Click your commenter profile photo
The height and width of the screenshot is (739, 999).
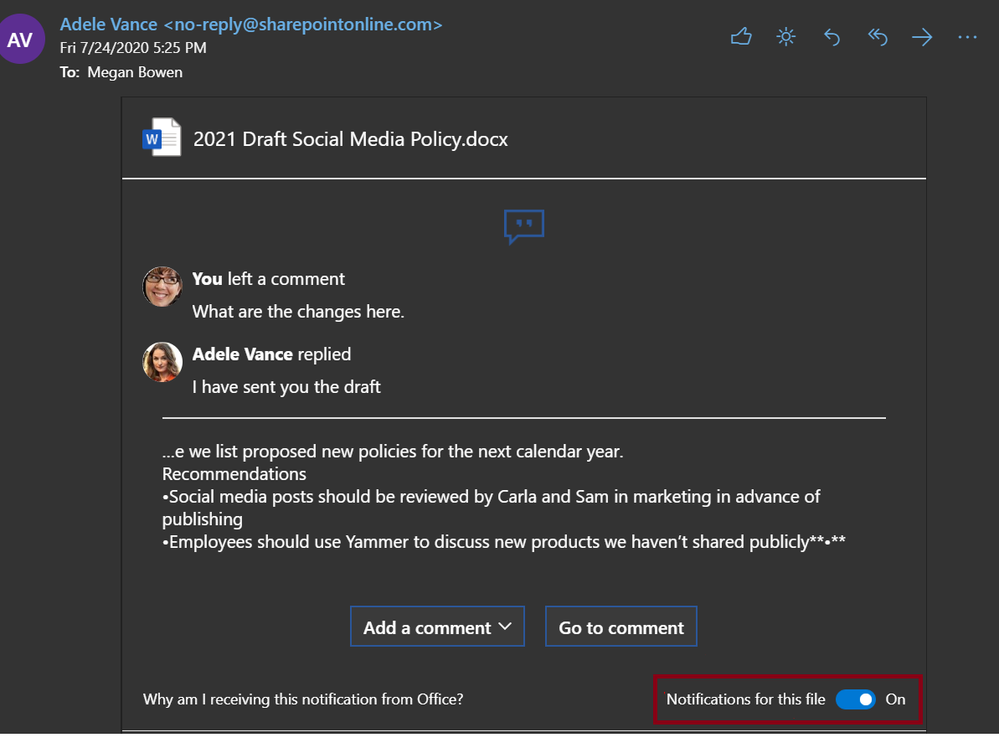[162, 287]
